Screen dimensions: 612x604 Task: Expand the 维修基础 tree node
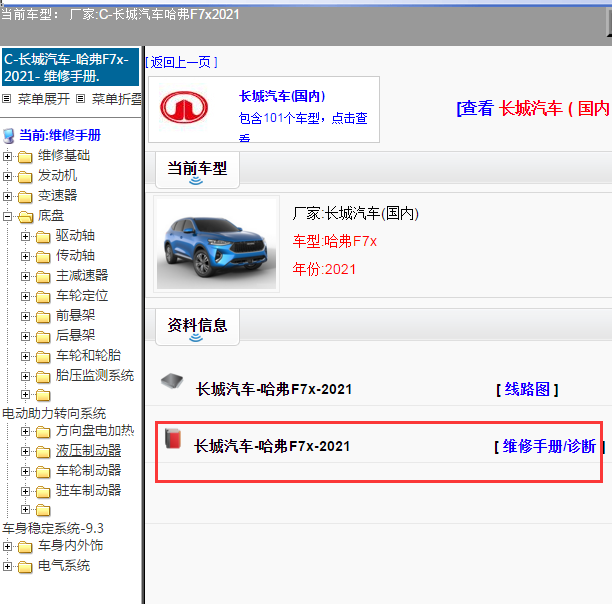pos(7,156)
